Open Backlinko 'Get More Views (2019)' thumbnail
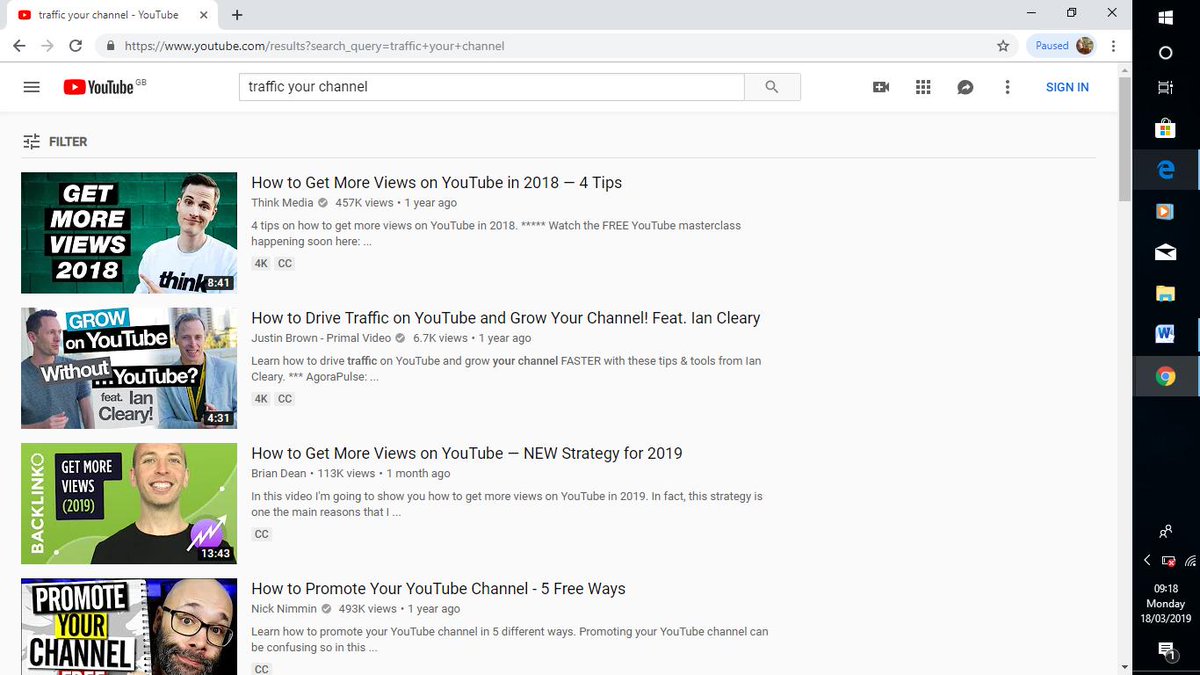The width and height of the screenshot is (1200, 675). pyautogui.click(x=129, y=503)
